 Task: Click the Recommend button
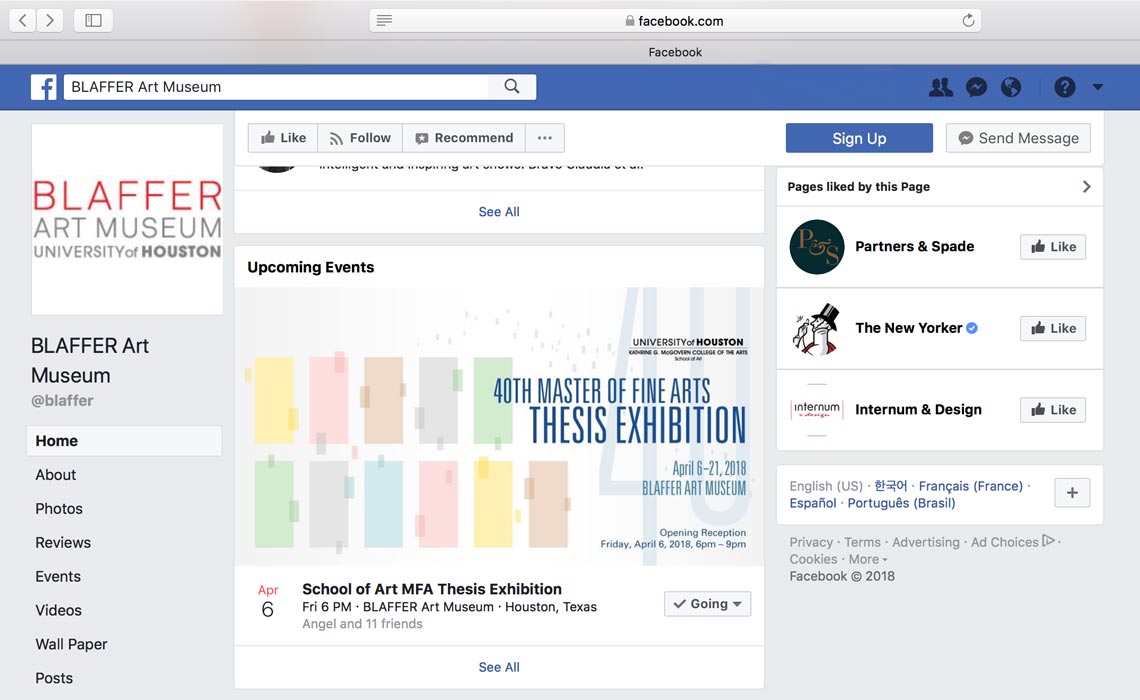coord(464,138)
